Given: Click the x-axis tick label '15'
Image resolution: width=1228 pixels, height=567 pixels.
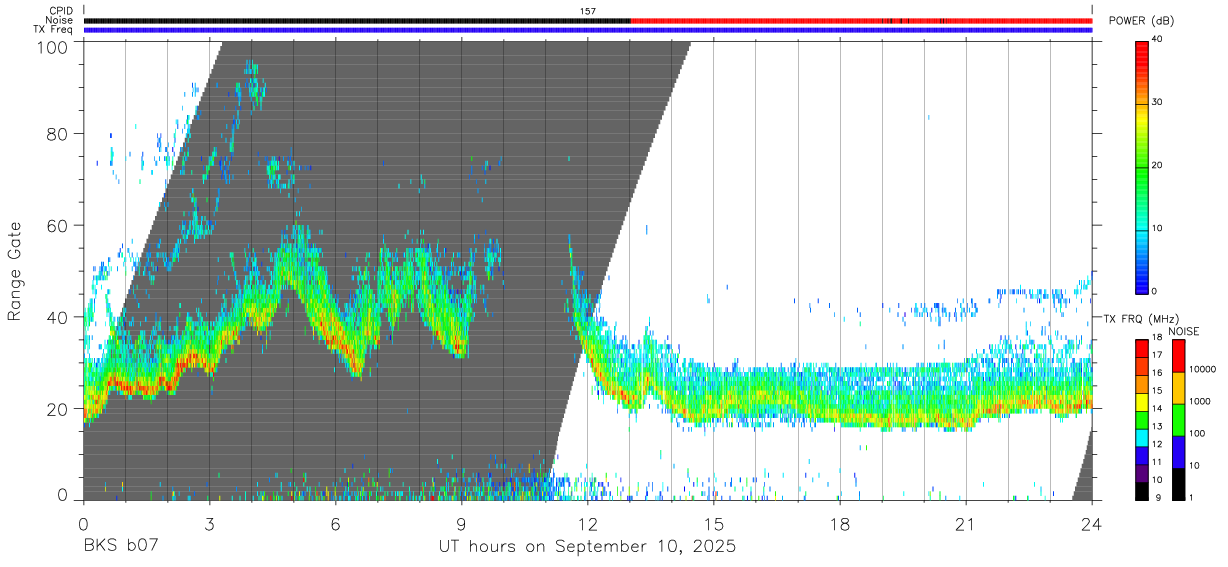Looking at the screenshot, I should (714, 524).
